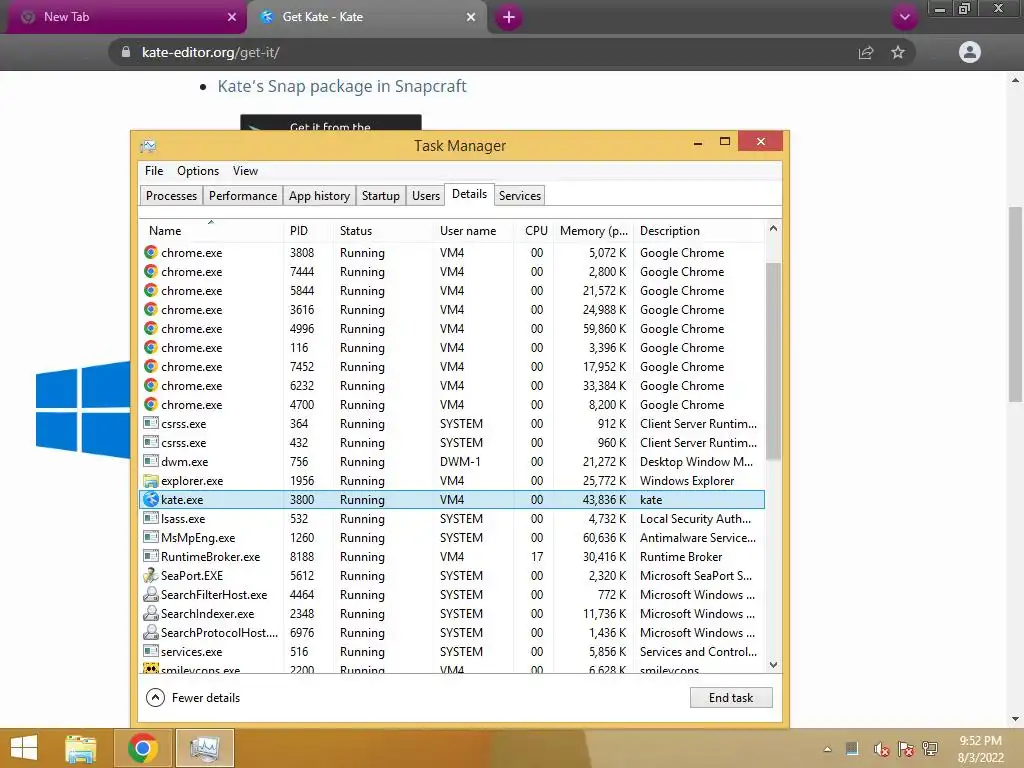Viewport: 1024px width, 768px height.
Task: Click the SearchIndexer.exe process icon
Action: pos(151,613)
